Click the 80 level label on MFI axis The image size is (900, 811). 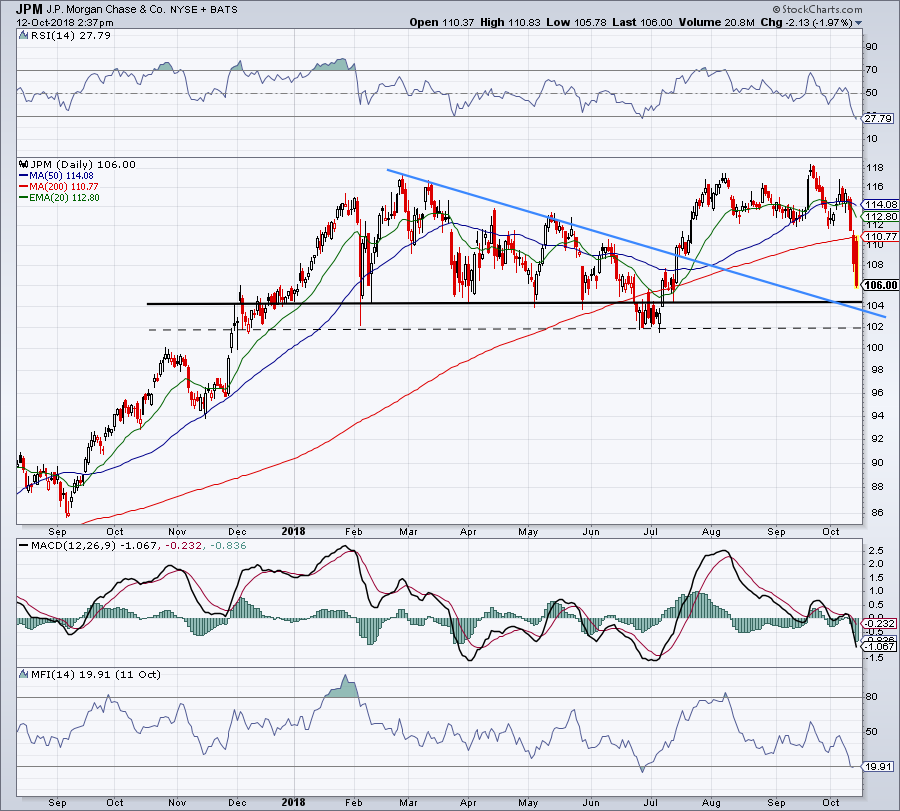click(x=871, y=697)
